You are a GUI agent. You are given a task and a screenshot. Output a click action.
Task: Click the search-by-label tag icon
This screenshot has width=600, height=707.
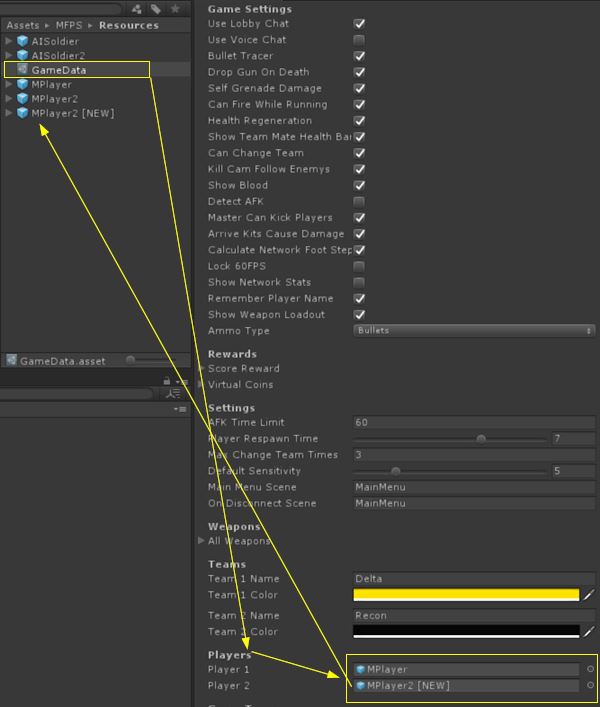(x=156, y=9)
